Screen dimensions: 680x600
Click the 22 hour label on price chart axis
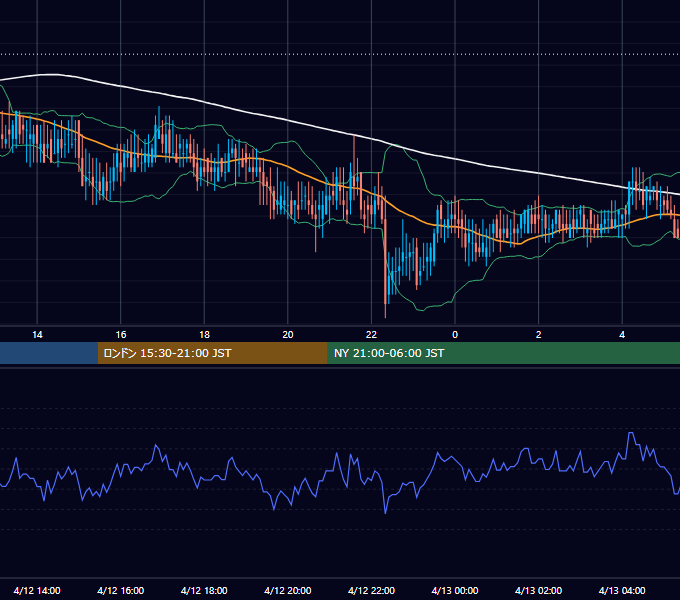coord(371,335)
